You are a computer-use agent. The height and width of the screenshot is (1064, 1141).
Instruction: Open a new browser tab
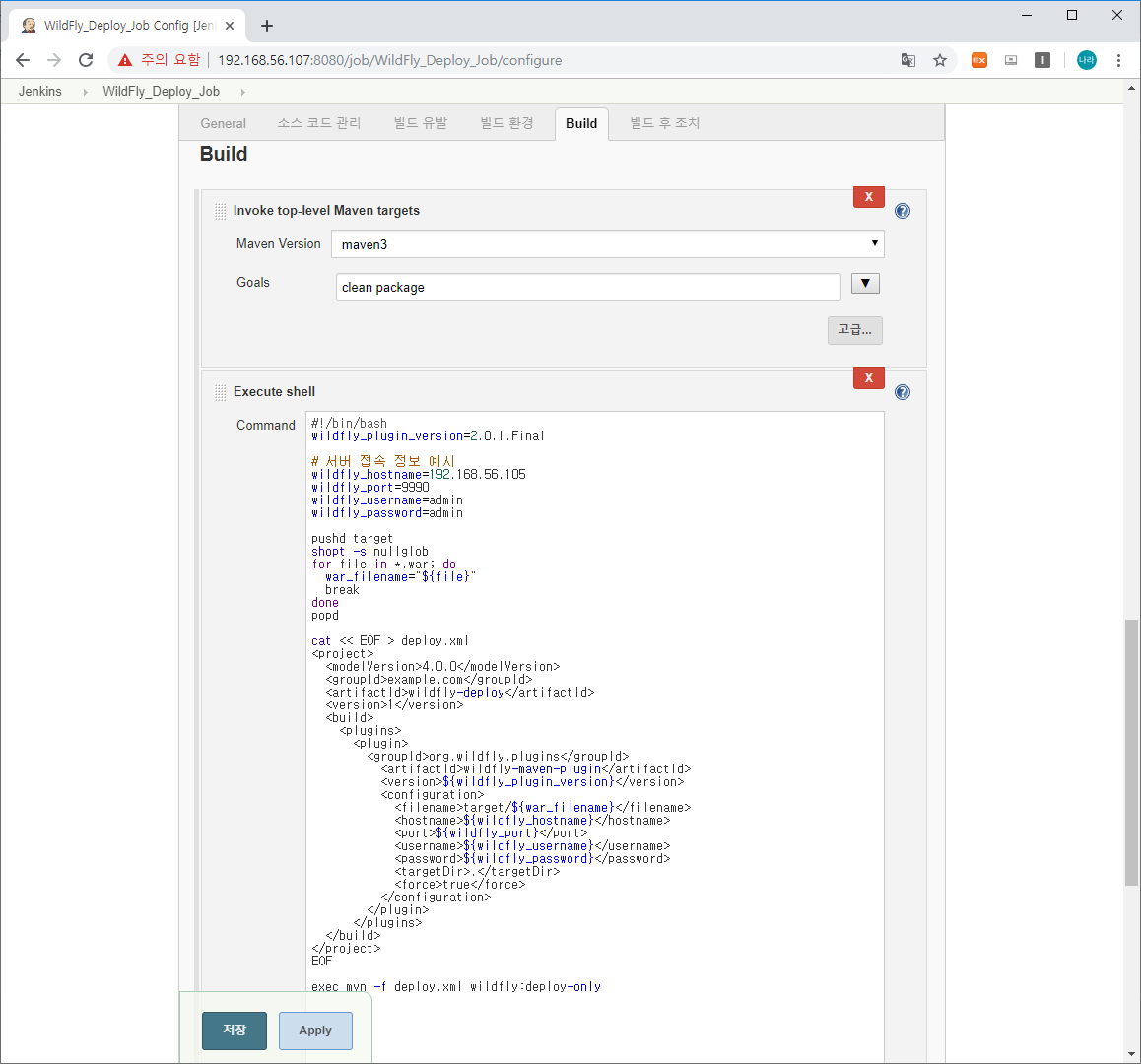pyautogui.click(x=267, y=26)
